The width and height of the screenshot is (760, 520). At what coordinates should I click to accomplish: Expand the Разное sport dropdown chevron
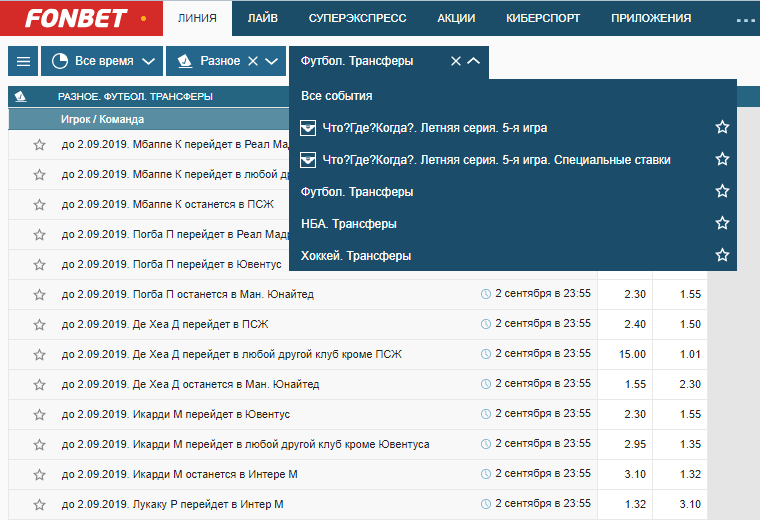[x=271, y=61]
